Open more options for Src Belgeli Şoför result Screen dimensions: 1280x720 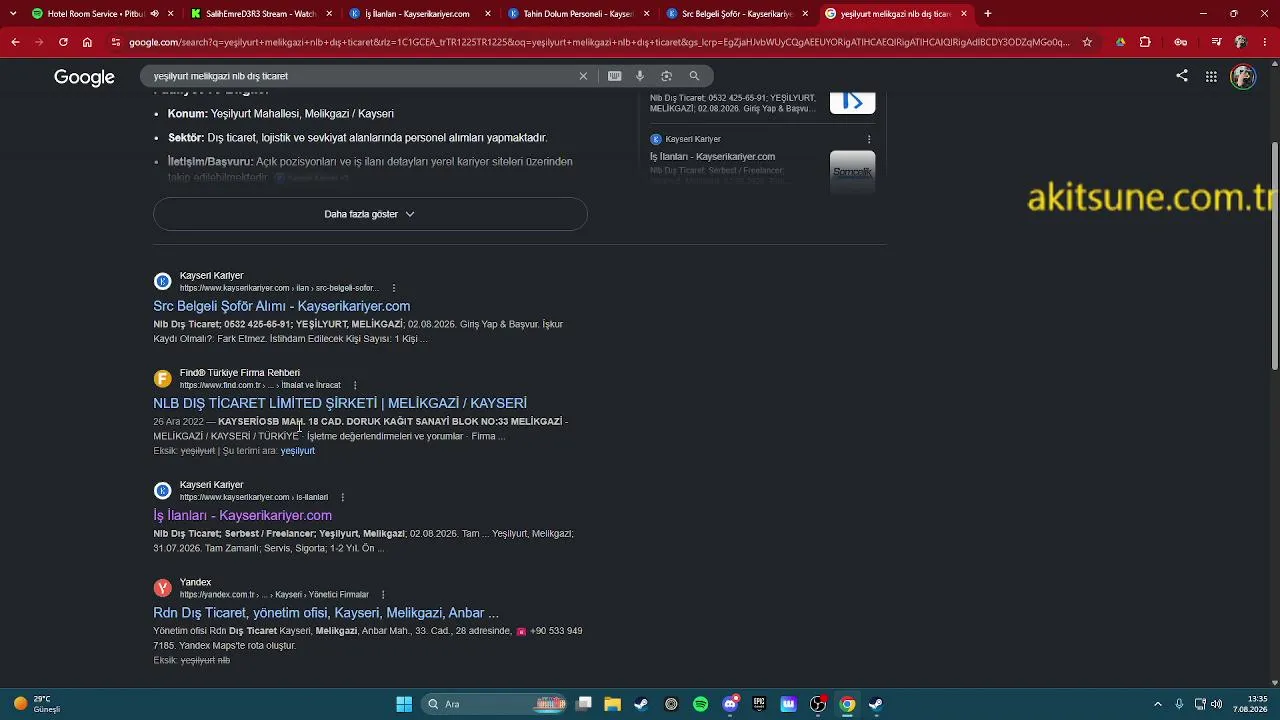(x=393, y=288)
